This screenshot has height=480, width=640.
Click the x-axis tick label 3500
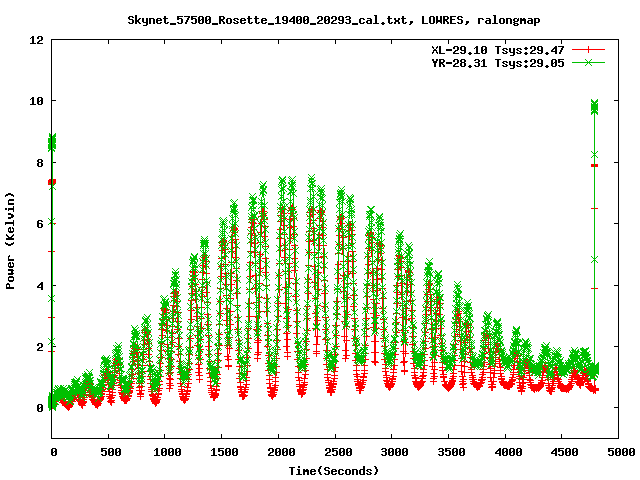[451, 452]
